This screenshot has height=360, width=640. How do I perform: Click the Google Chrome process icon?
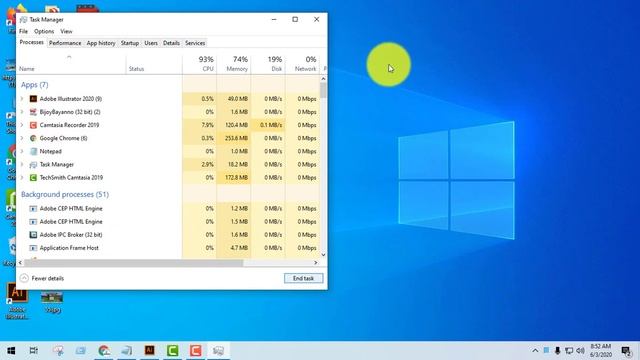[33, 138]
